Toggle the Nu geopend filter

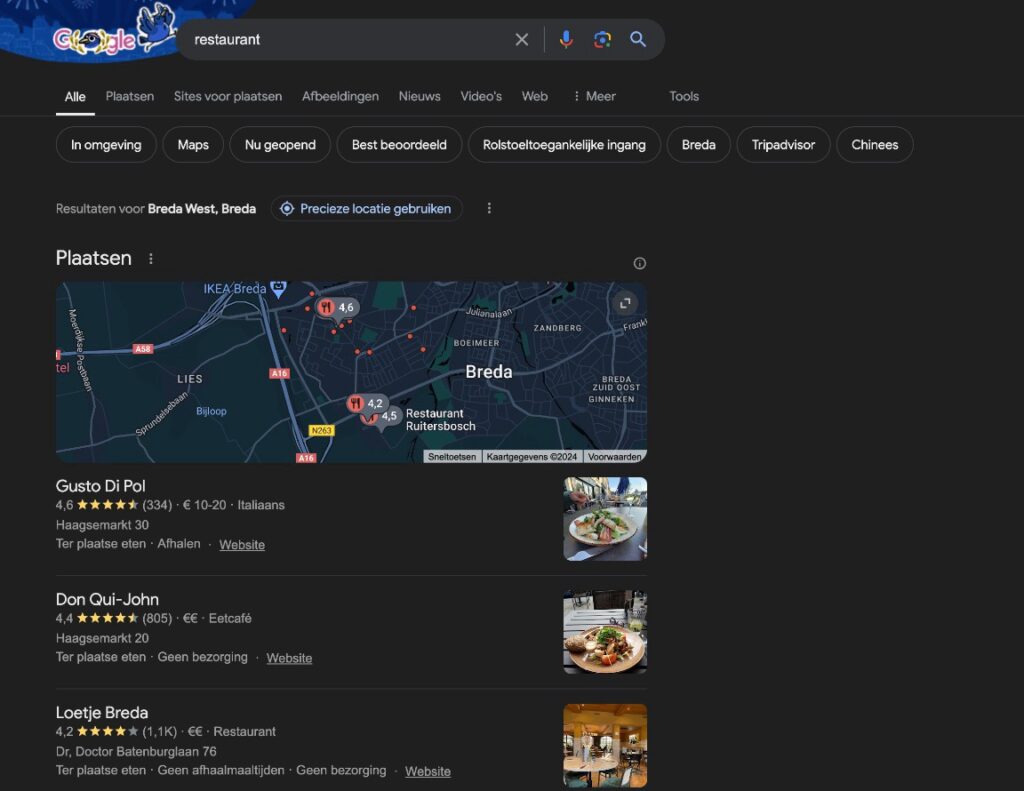point(280,145)
